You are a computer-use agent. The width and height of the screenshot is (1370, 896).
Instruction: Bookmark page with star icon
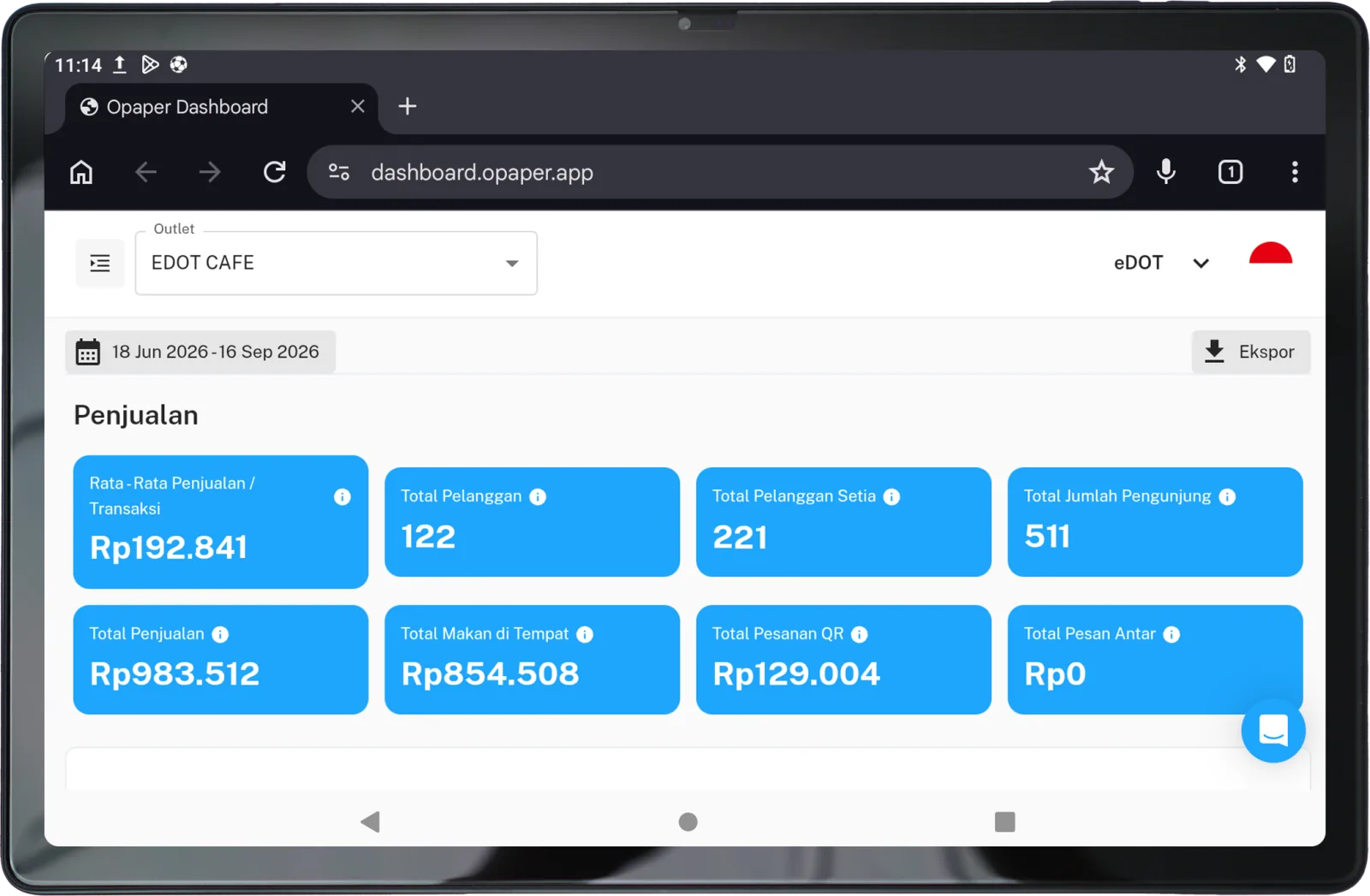[1101, 172]
